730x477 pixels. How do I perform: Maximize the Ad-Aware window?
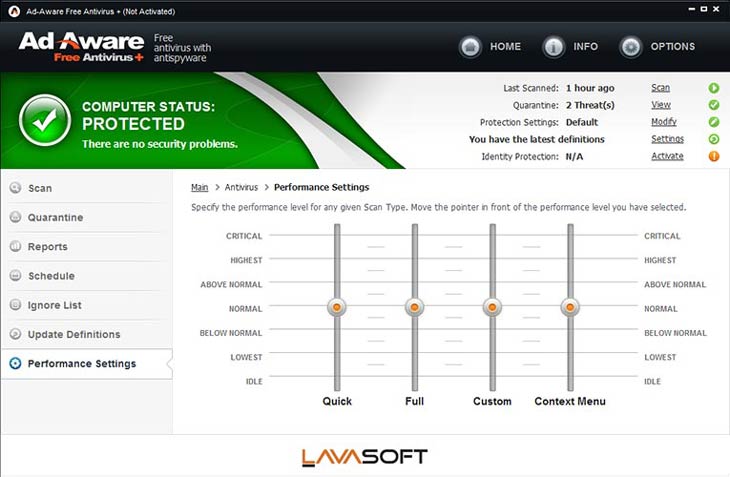704,9
